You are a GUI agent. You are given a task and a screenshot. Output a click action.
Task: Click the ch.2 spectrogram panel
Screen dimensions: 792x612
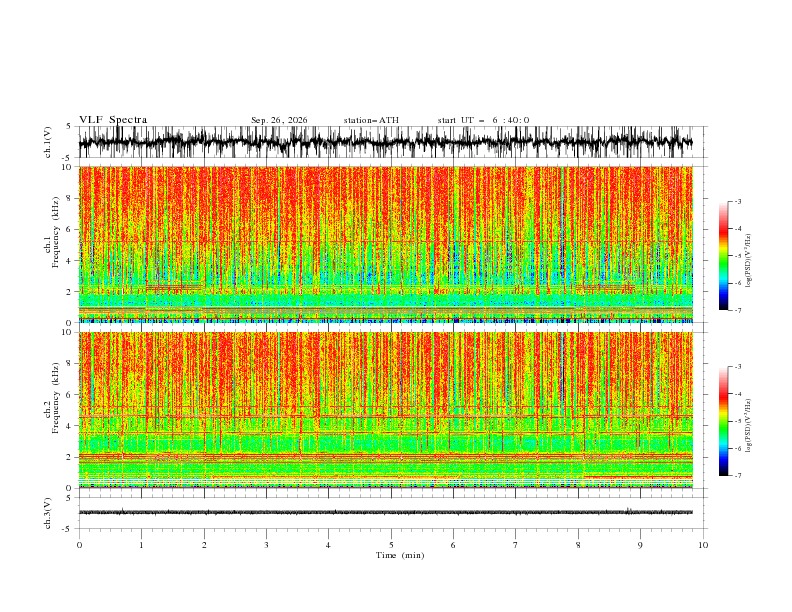coord(386,410)
